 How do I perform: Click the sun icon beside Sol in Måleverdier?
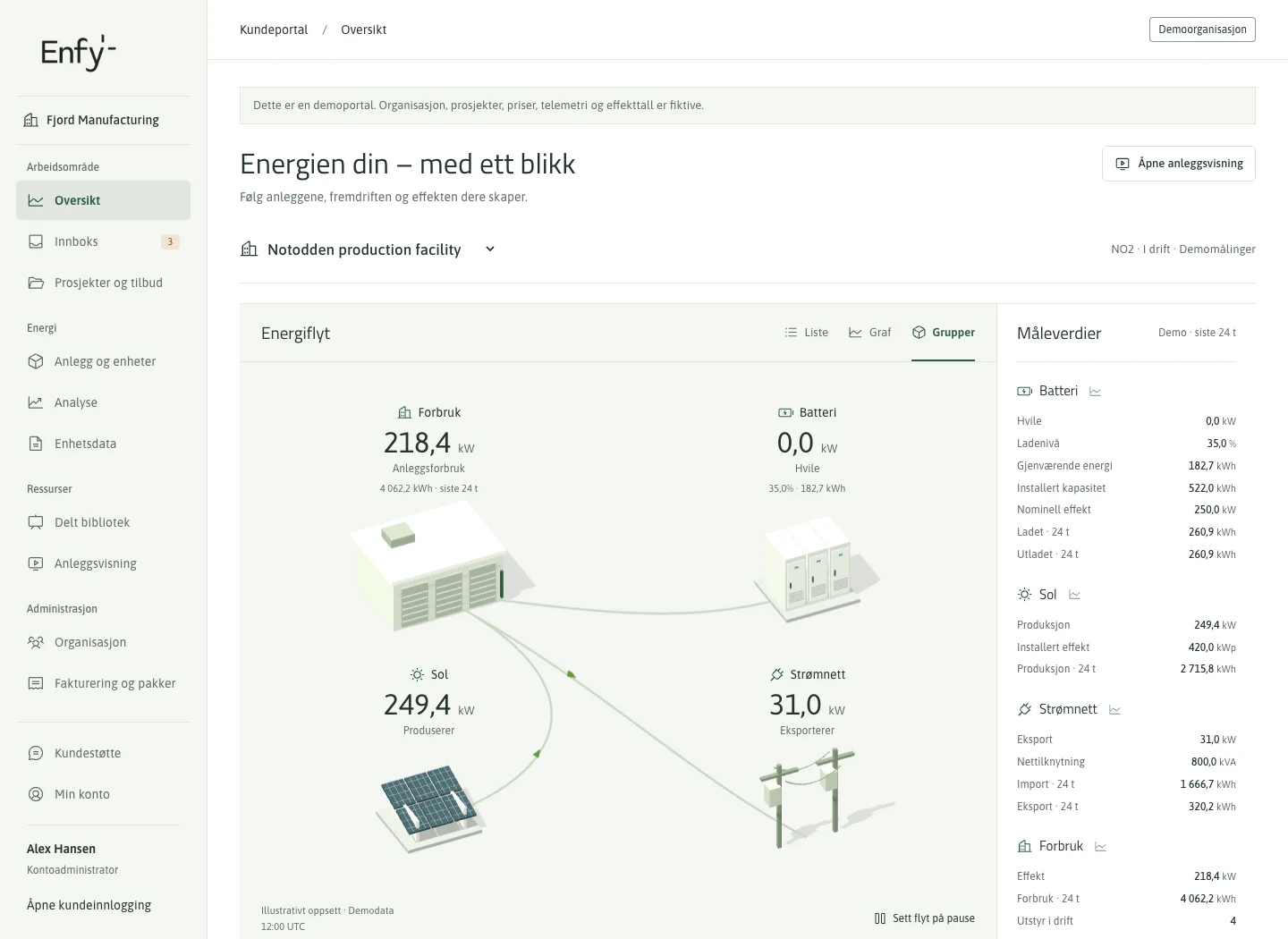(x=1025, y=595)
